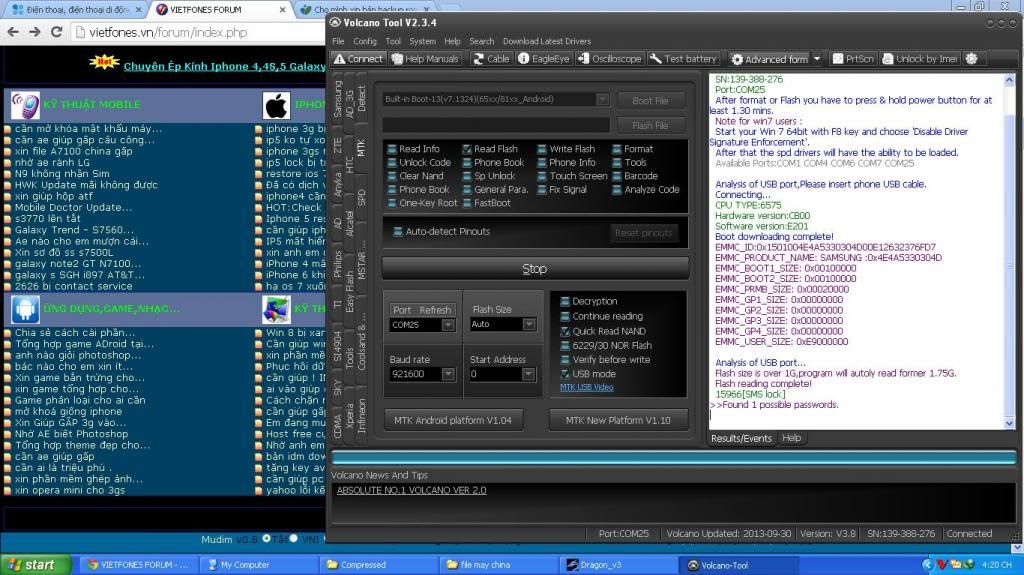
Task: Select the Samsung vertical tab
Action: (338, 99)
